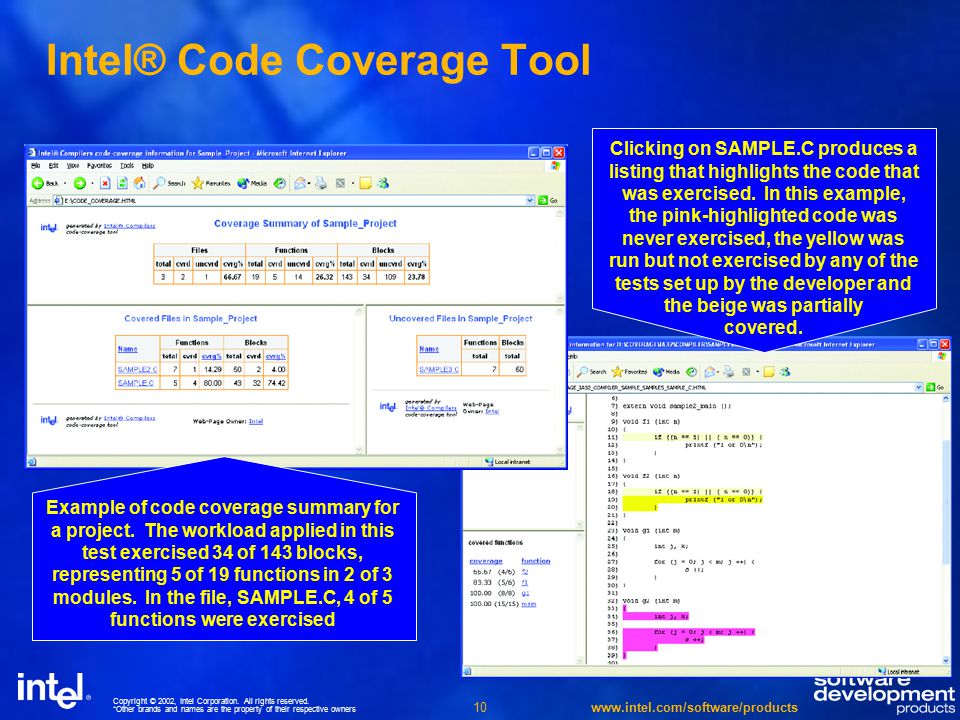Open address dropdown in SAMPLE_C listing window

click(918, 388)
